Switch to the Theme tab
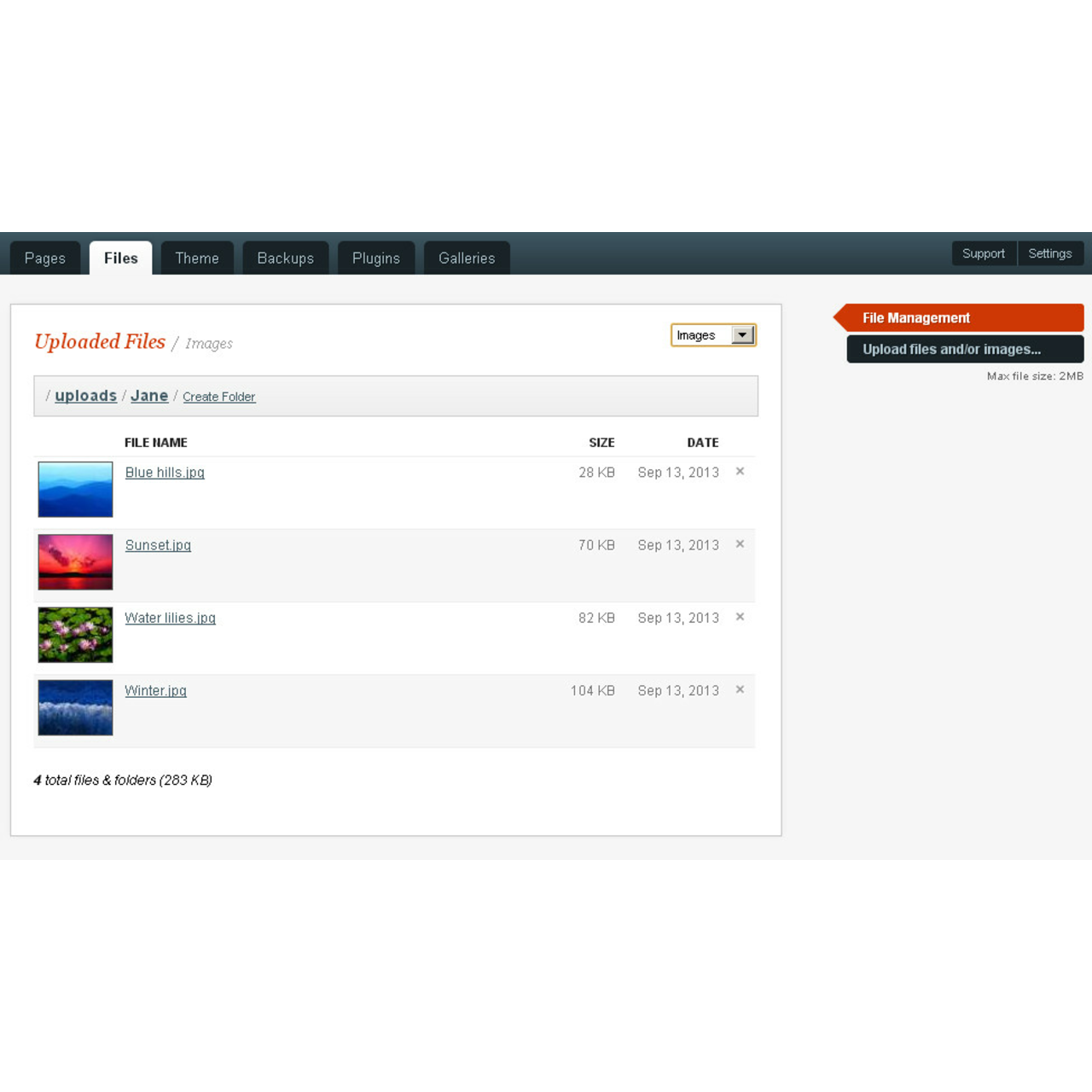This screenshot has height=1092, width=1092. pos(197,258)
